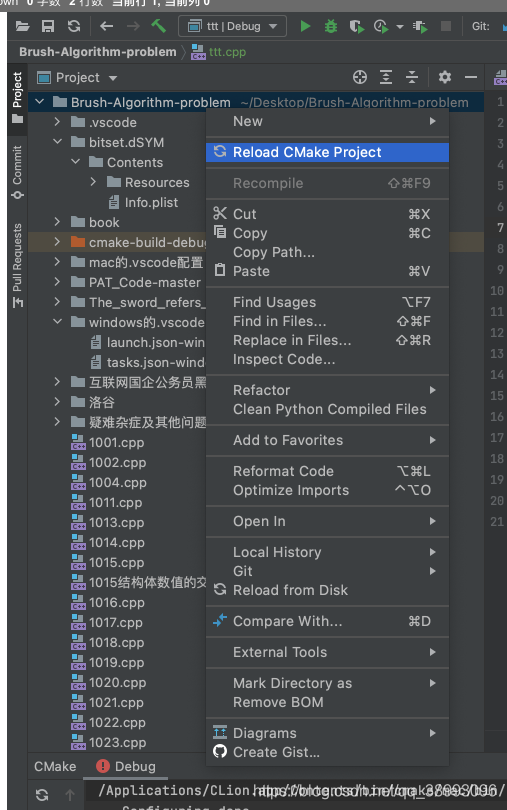The height and width of the screenshot is (810, 507).
Task: Open the ttt | Debug configuration dropdown
Action: tap(232, 26)
